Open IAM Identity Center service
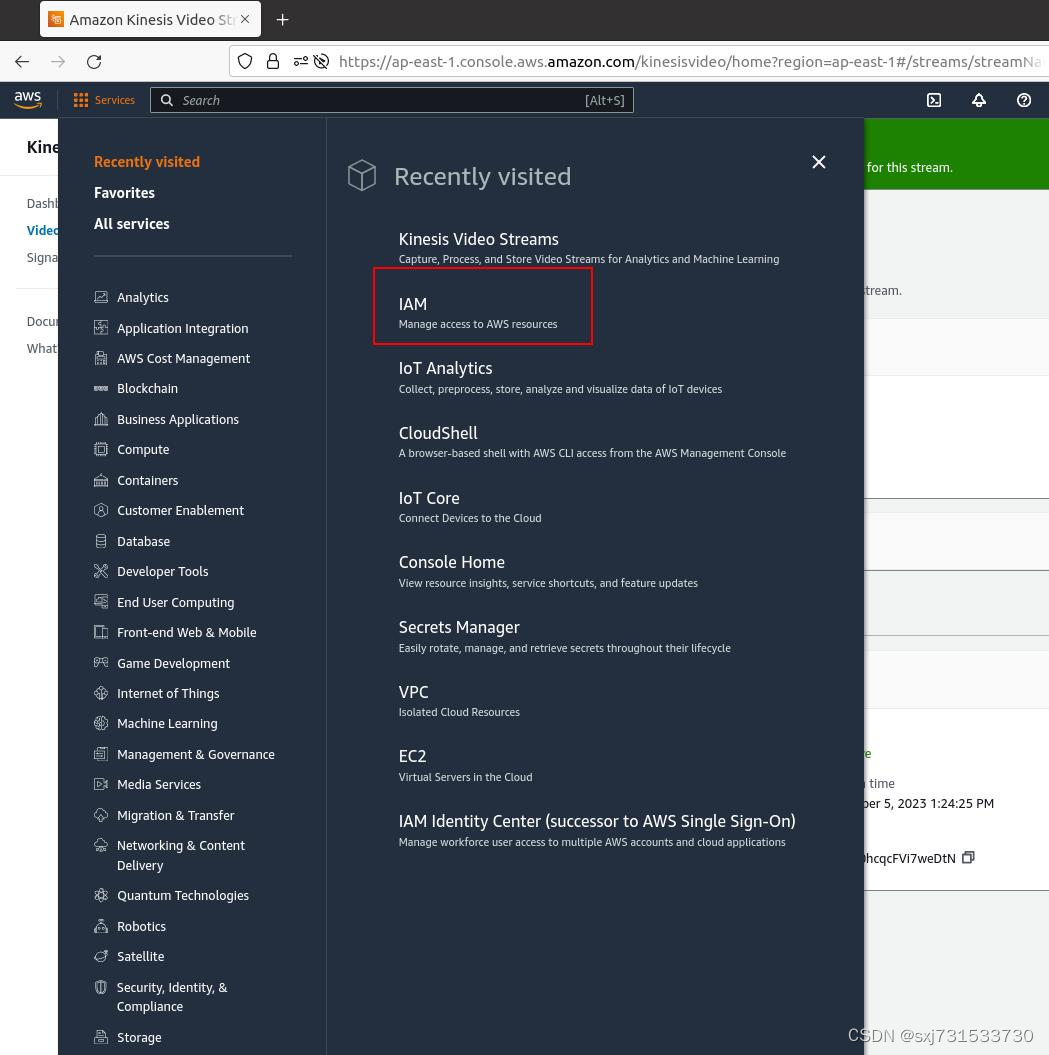Image resolution: width=1049 pixels, height=1055 pixels. (x=597, y=821)
